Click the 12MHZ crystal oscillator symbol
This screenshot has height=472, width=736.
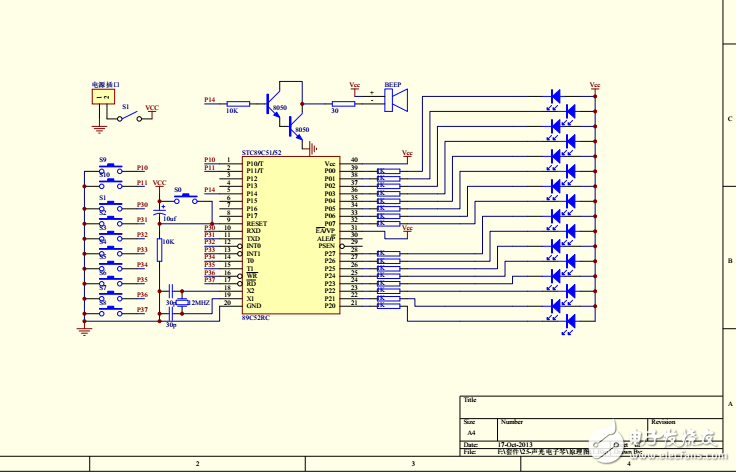(x=181, y=302)
